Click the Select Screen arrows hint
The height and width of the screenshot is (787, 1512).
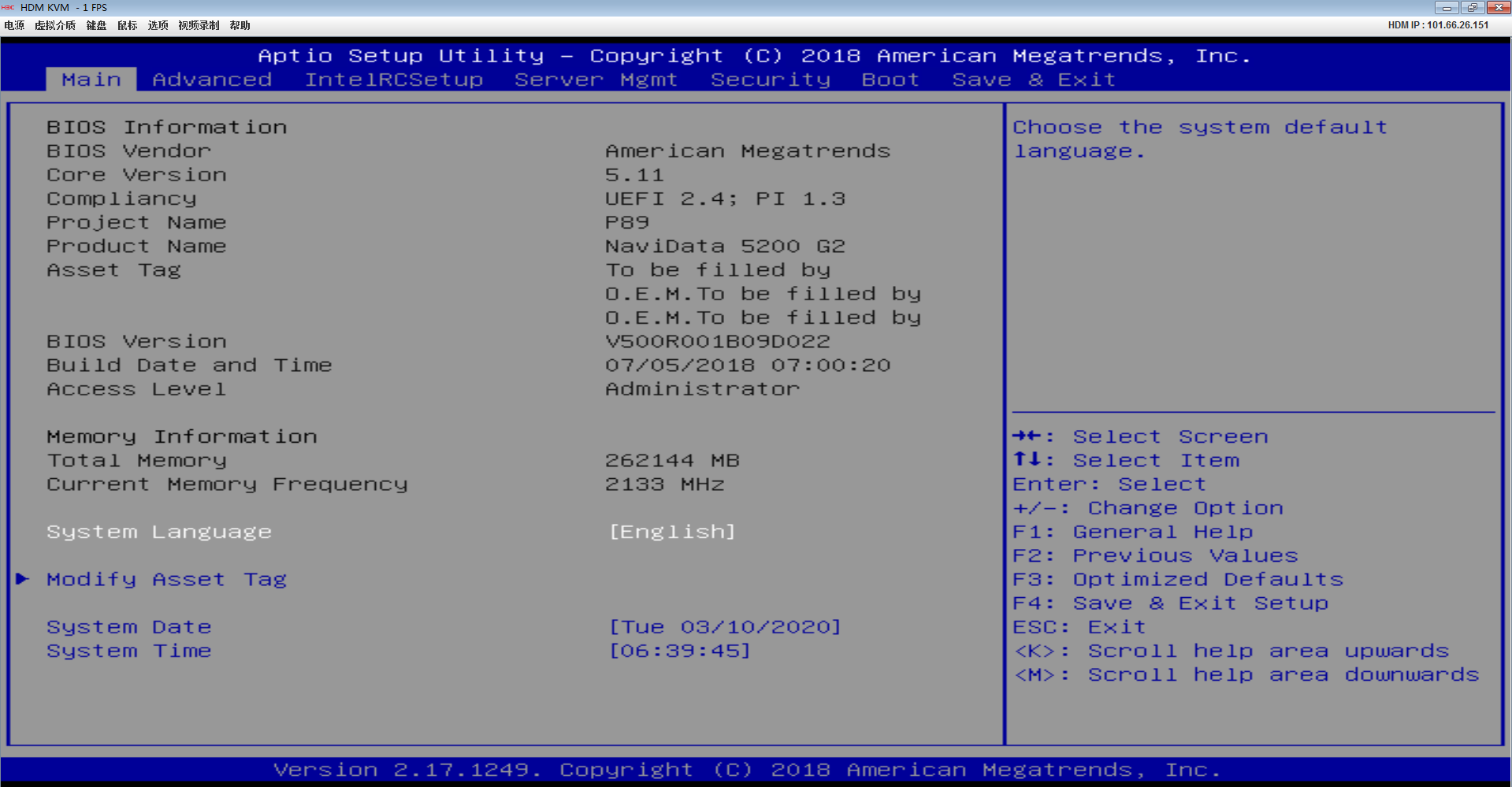(x=1140, y=436)
